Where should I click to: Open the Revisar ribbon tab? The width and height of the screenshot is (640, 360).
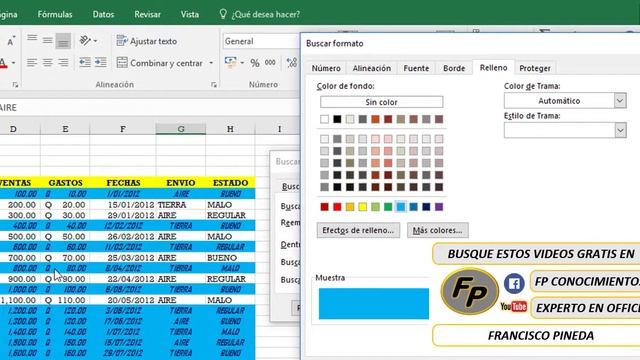pos(147,14)
